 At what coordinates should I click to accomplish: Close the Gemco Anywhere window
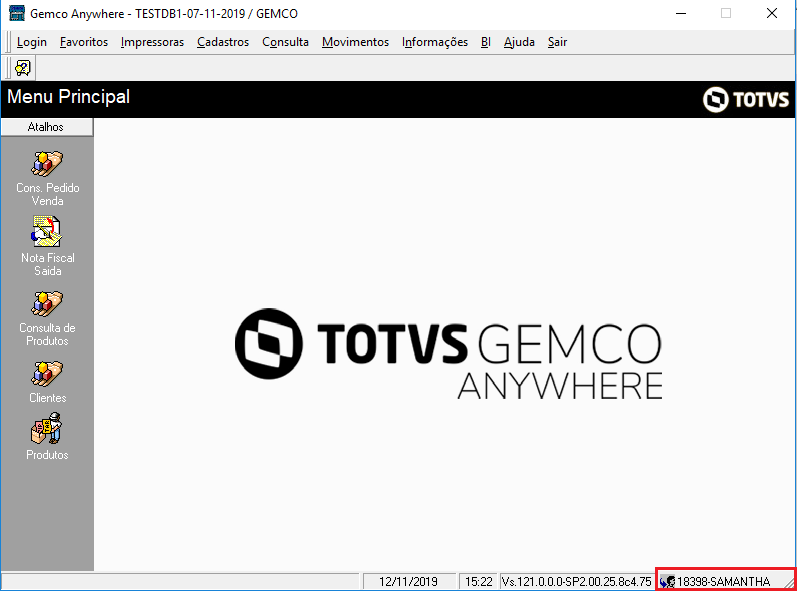(772, 13)
